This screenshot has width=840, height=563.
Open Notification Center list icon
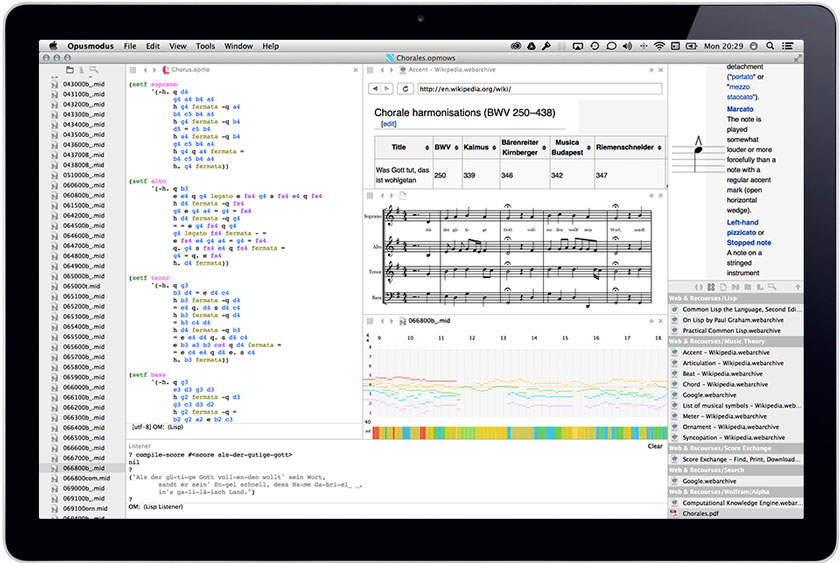pos(788,46)
